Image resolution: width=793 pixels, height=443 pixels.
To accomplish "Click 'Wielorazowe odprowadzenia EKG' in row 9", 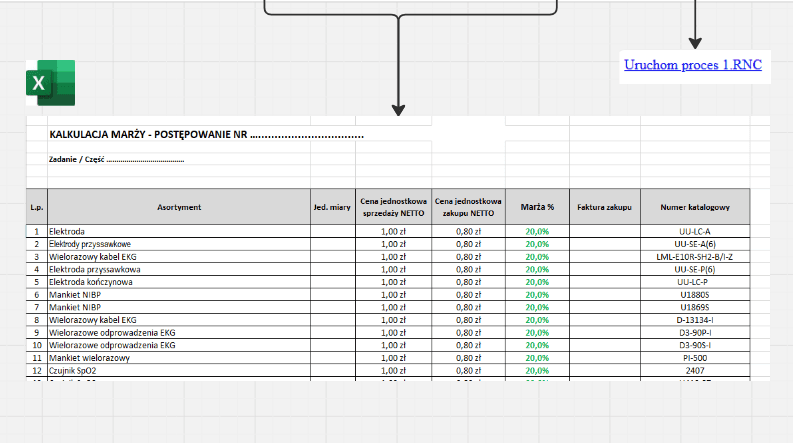I will pyautogui.click(x=179, y=333).
